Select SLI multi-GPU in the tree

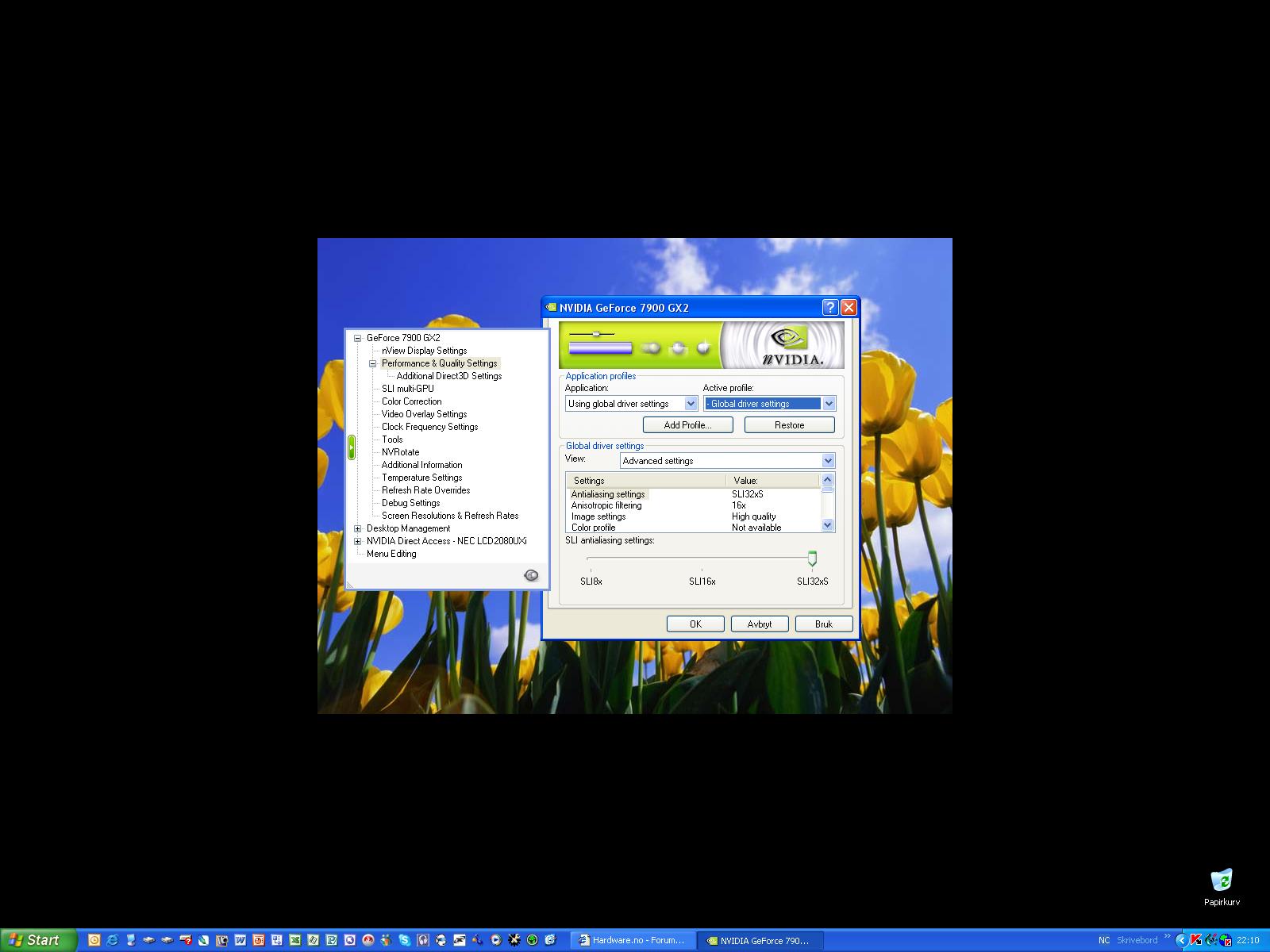point(407,389)
